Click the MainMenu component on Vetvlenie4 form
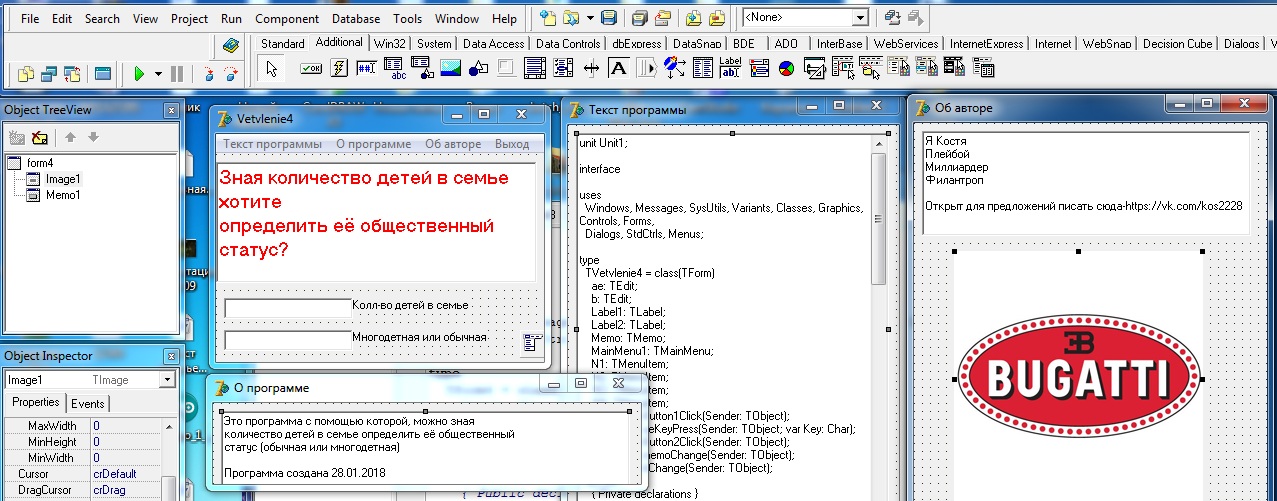The width and height of the screenshot is (1277, 501). (x=532, y=342)
